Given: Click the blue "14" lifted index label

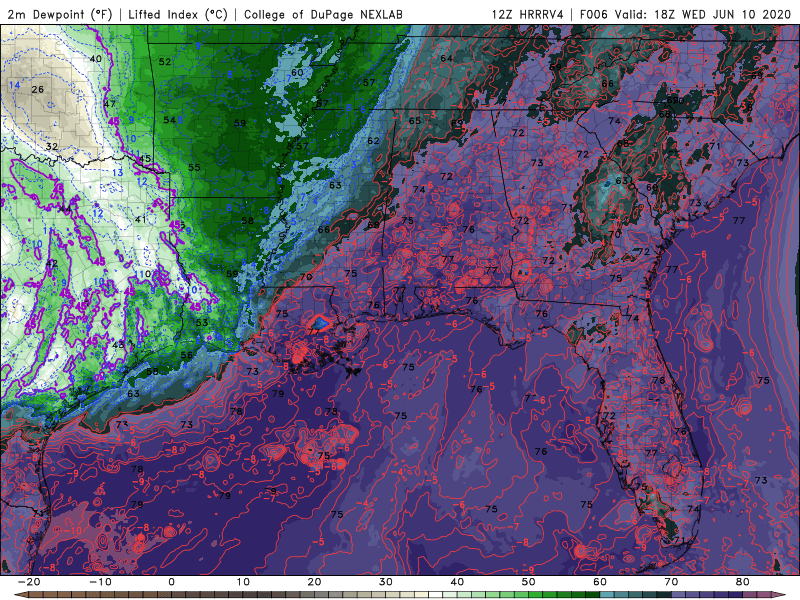Looking at the screenshot, I should (x=14, y=85).
